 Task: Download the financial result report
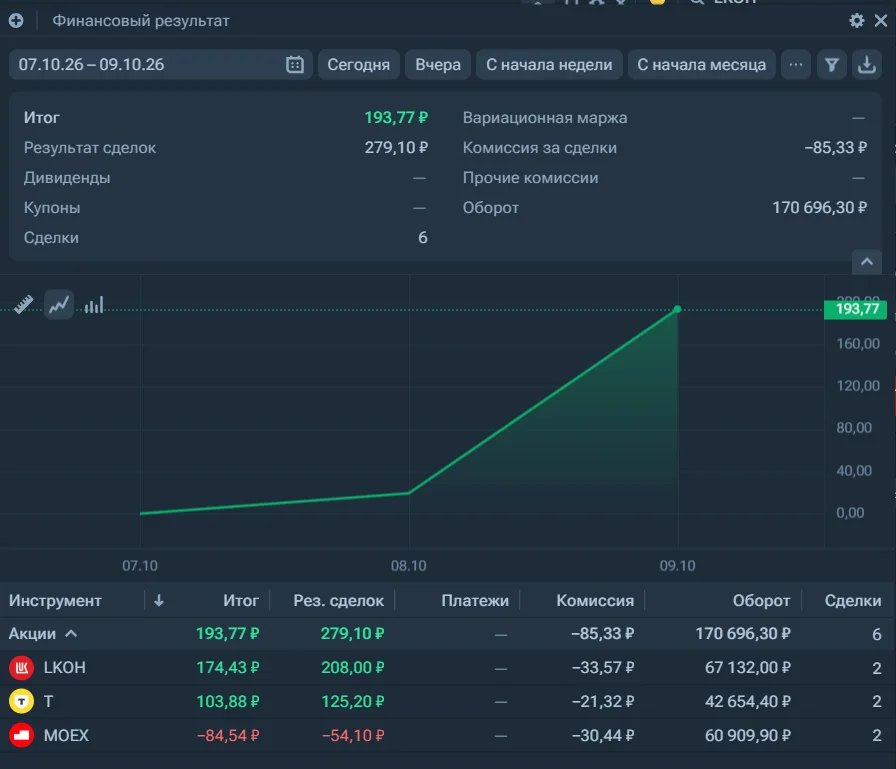click(x=867, y=65)
